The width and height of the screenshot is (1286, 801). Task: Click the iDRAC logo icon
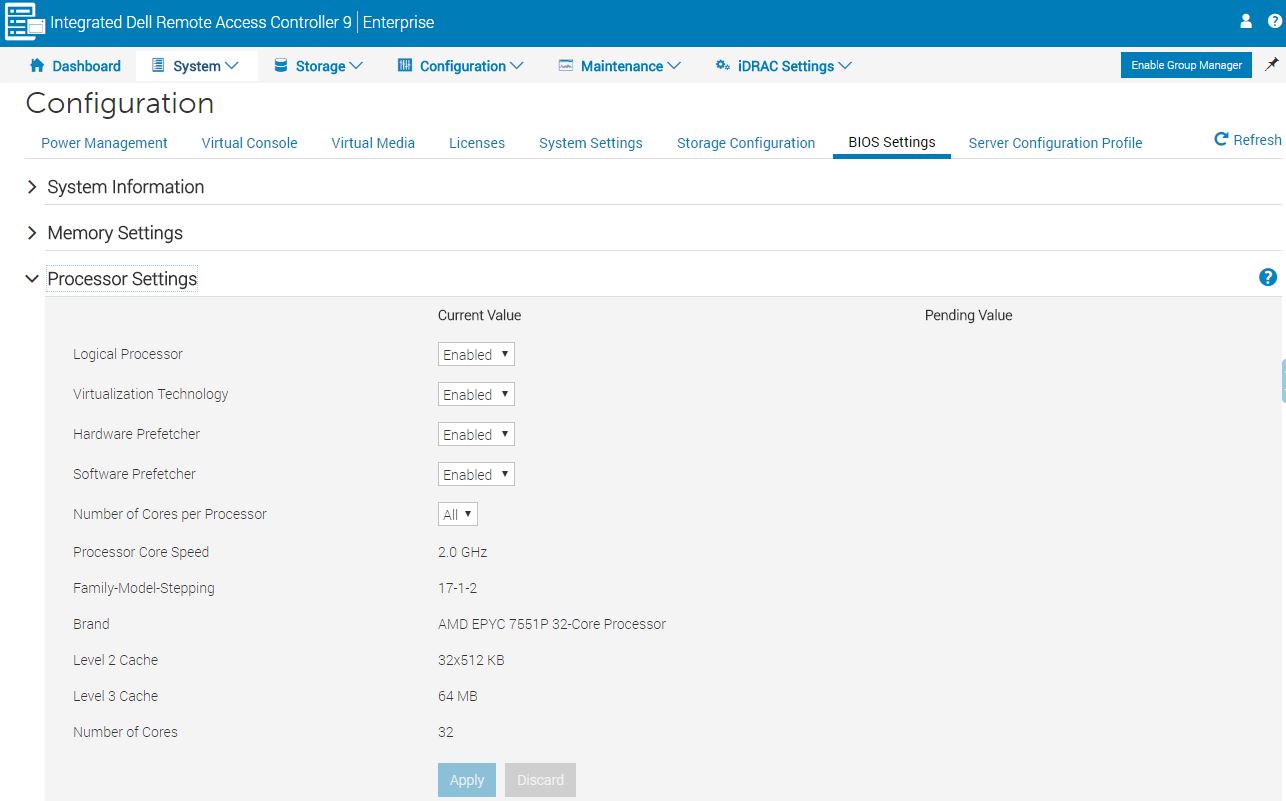click(25, 22)
